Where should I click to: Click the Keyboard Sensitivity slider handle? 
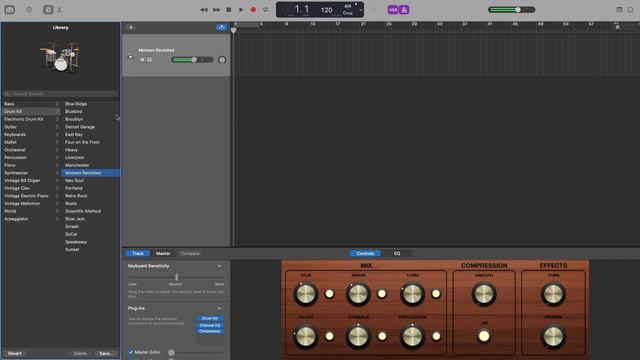click(x=176, y=277)
